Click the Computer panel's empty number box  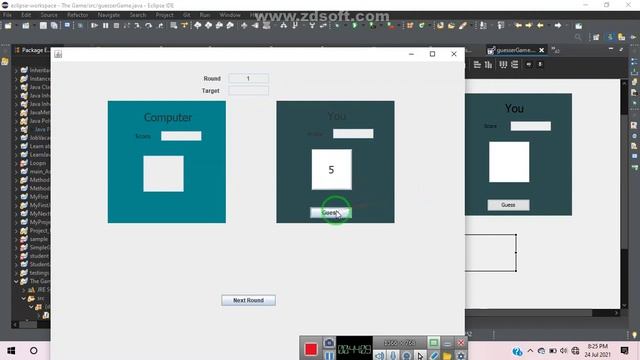(x=163, y=173)
